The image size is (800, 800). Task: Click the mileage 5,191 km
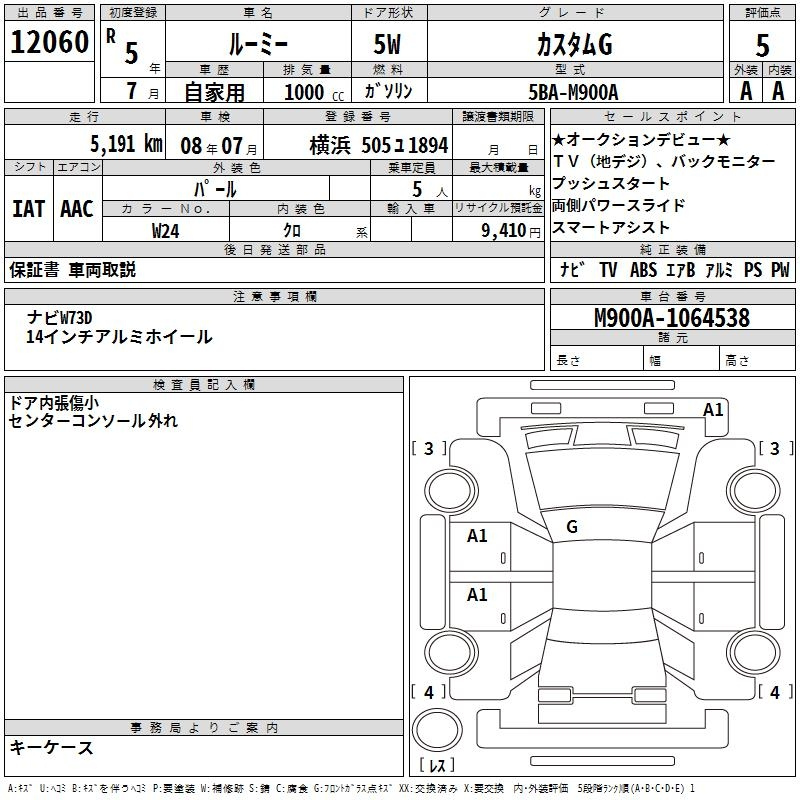[x=126, y=144]
